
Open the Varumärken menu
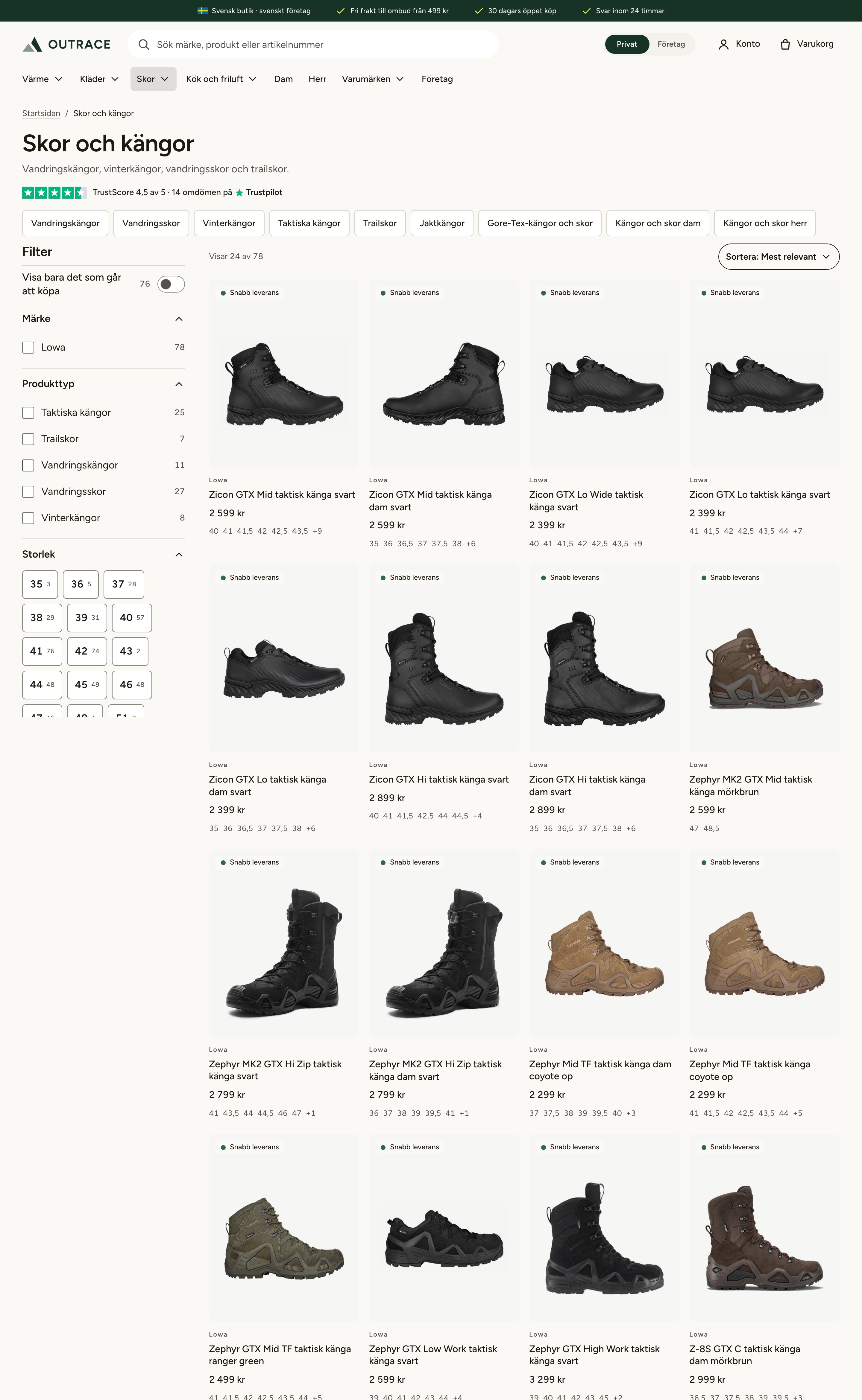coord(373,79)
